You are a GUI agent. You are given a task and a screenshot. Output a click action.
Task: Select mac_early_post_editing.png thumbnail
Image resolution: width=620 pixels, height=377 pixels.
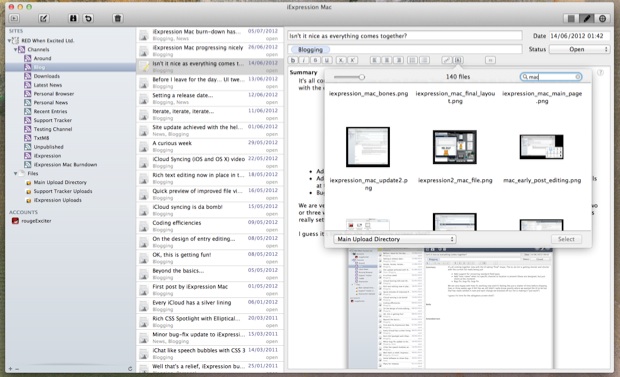click(542, 147)
